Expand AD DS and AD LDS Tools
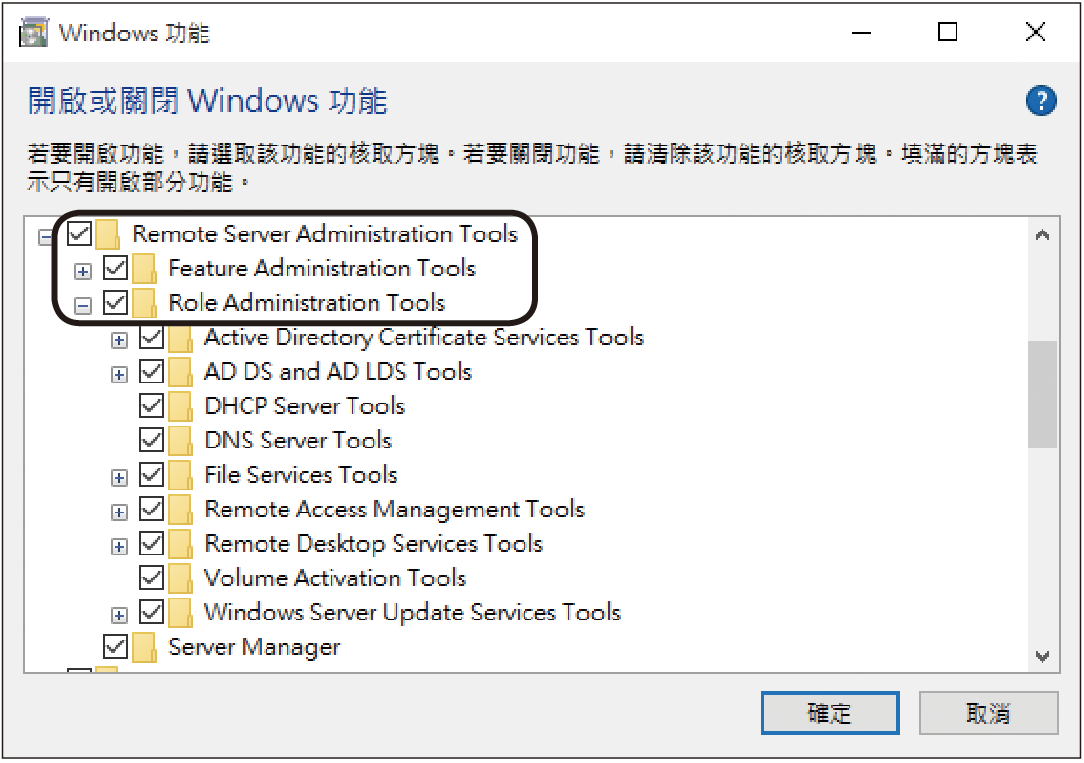This screenshot has width=1084, height=763. [x=120, y=375]
